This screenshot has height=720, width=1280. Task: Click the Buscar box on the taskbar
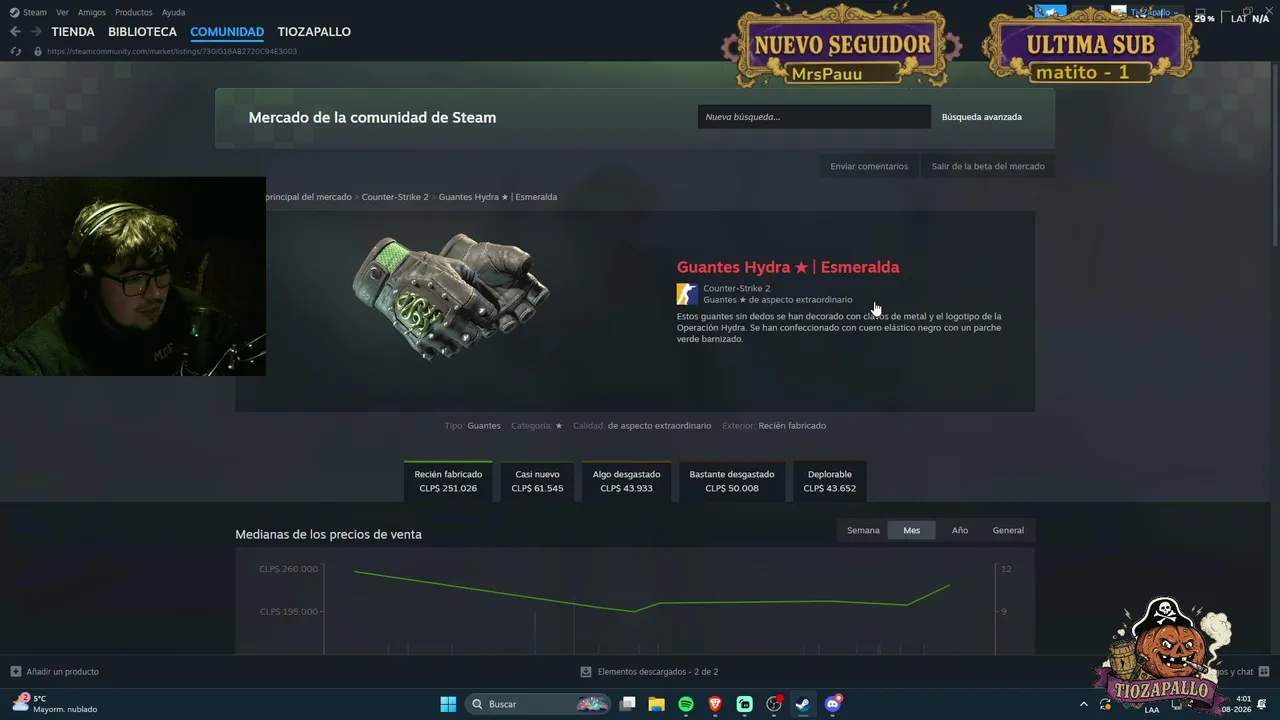click(x=538, y=704)
